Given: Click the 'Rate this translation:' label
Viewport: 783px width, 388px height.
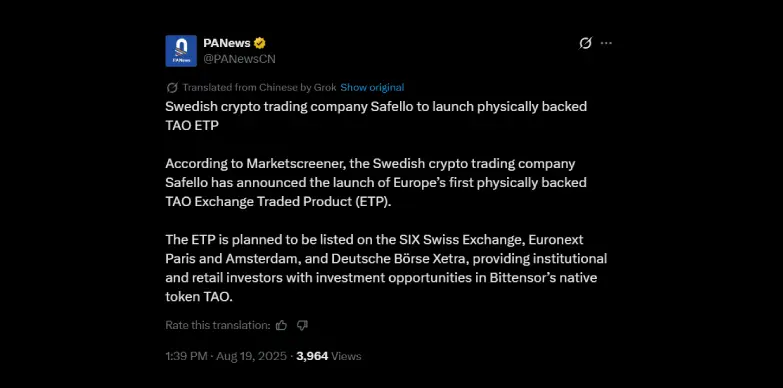Looking at the screenshot, I should click(x=218, y=325).
